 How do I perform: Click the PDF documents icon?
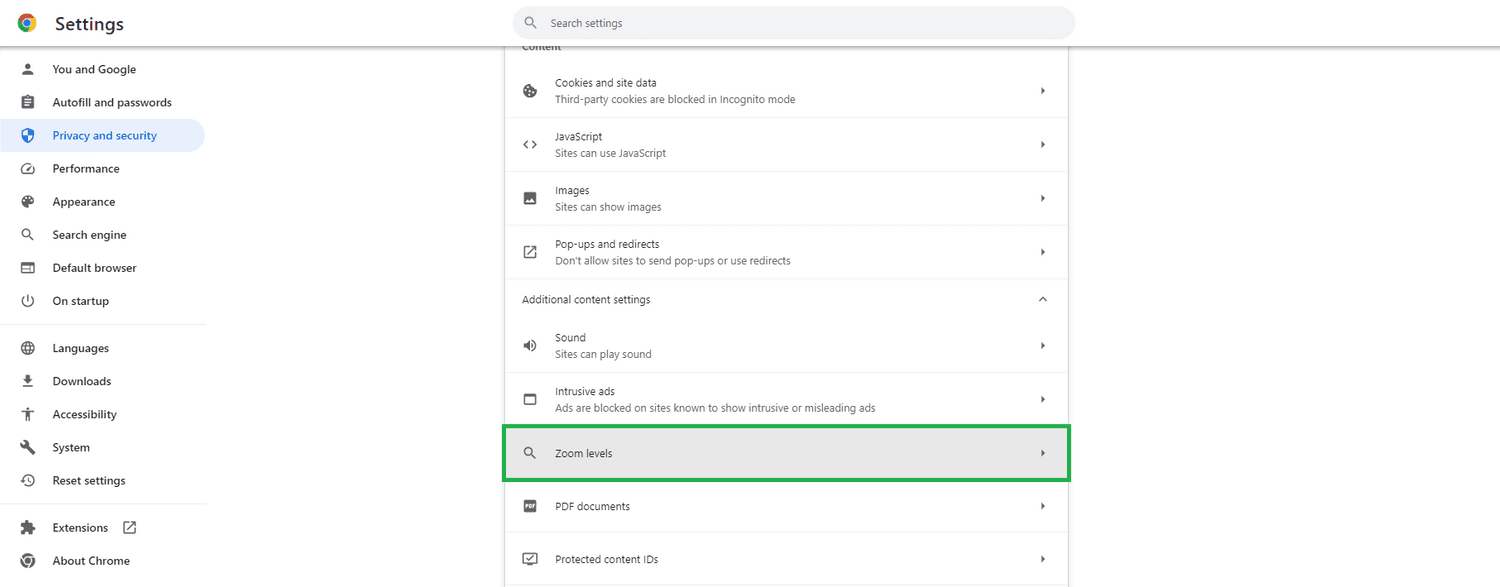click(x=529, y=506)
